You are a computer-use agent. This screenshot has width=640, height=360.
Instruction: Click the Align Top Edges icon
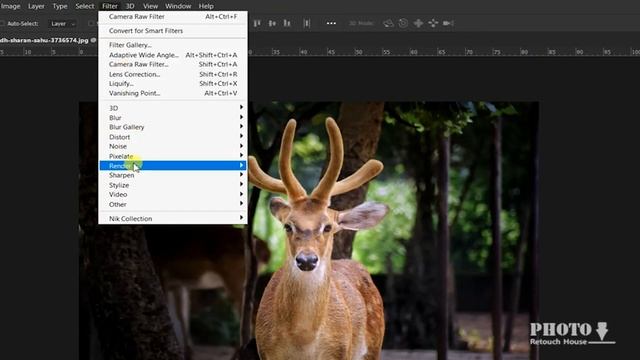coord(257,23)
